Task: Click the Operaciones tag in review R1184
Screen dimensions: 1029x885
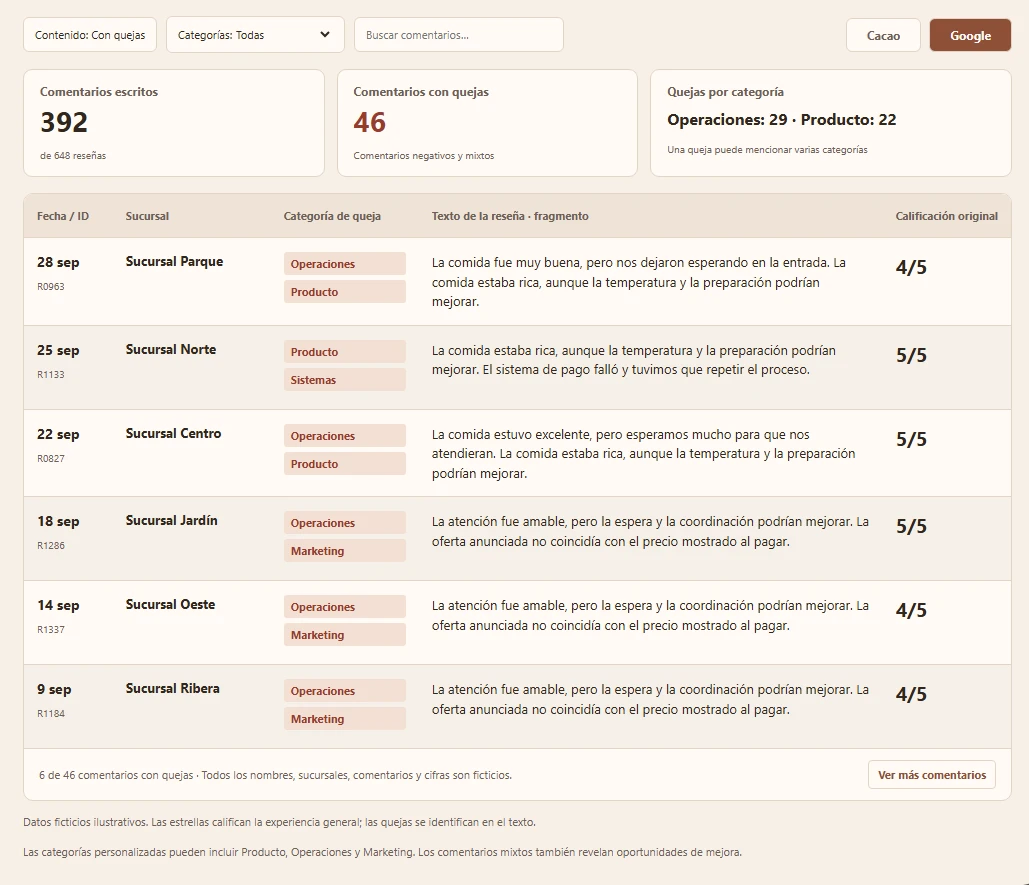Action: [345, 691]
